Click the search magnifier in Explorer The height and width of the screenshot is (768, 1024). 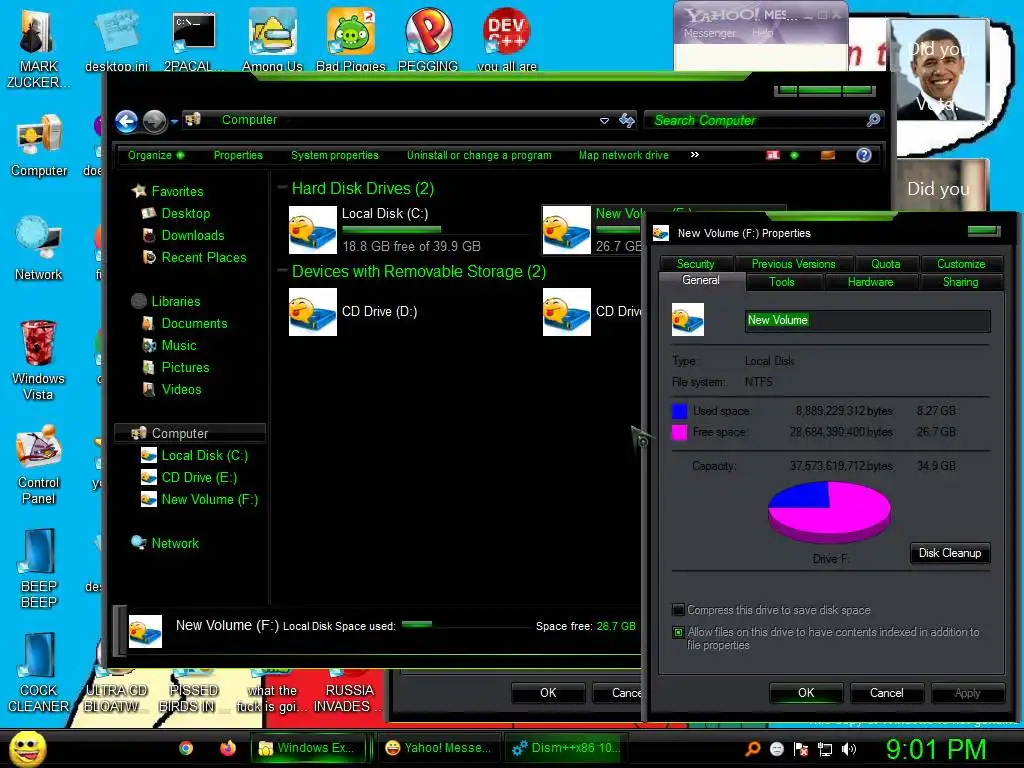[873, 120]
